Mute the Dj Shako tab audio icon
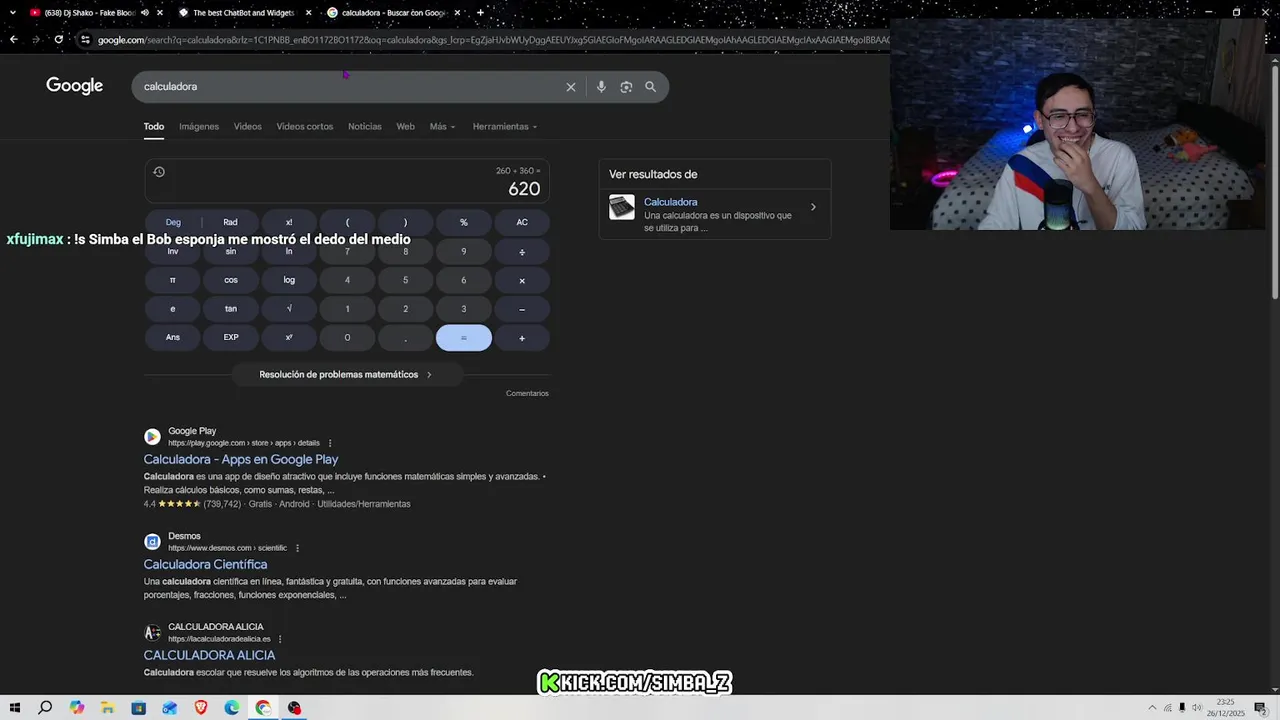 click(x=144, y=13)
